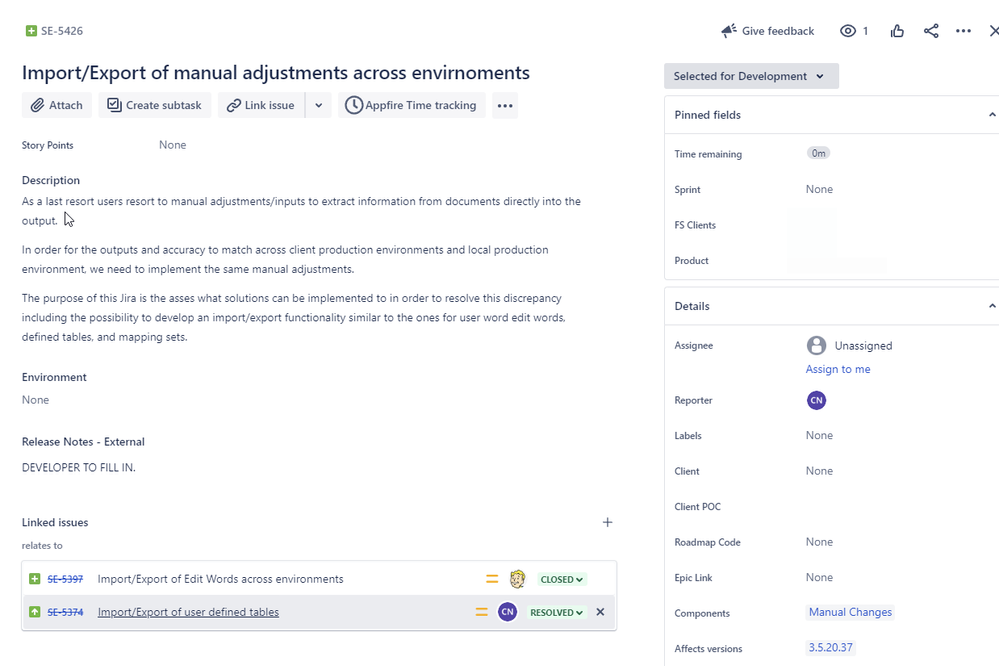Image resolution: width=999 pixels, height=666 pixels.
Task: Click Create subtask button
Action: click(x=154, y=105)
